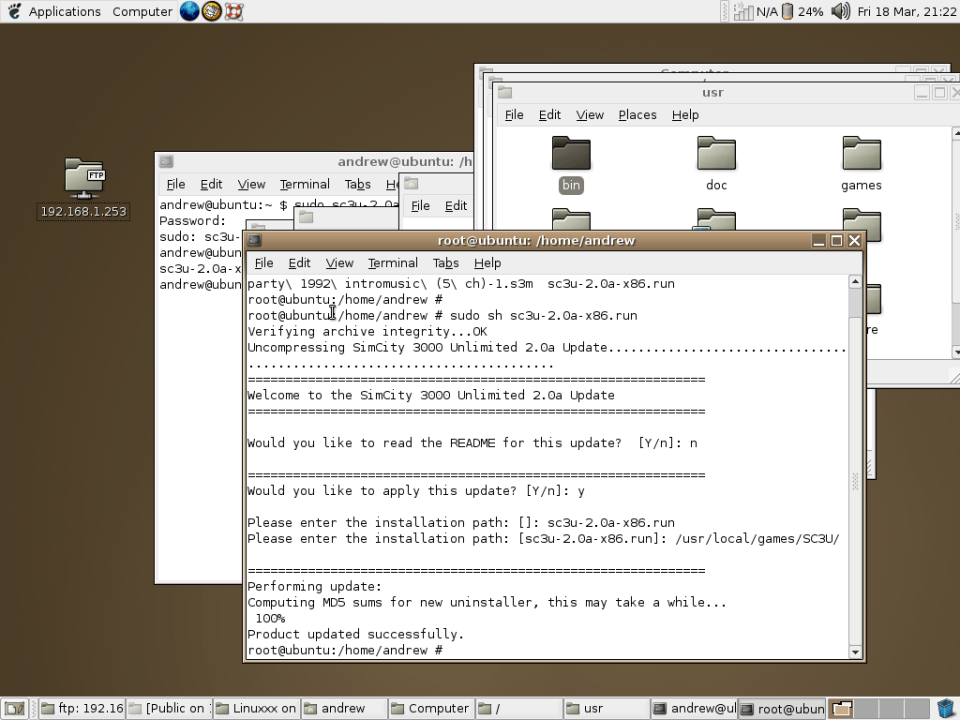Image resolution: width=960 pixels, height=720 pixels.
Task: Open the trash icon in bottom panel
Action: point(945,708)
